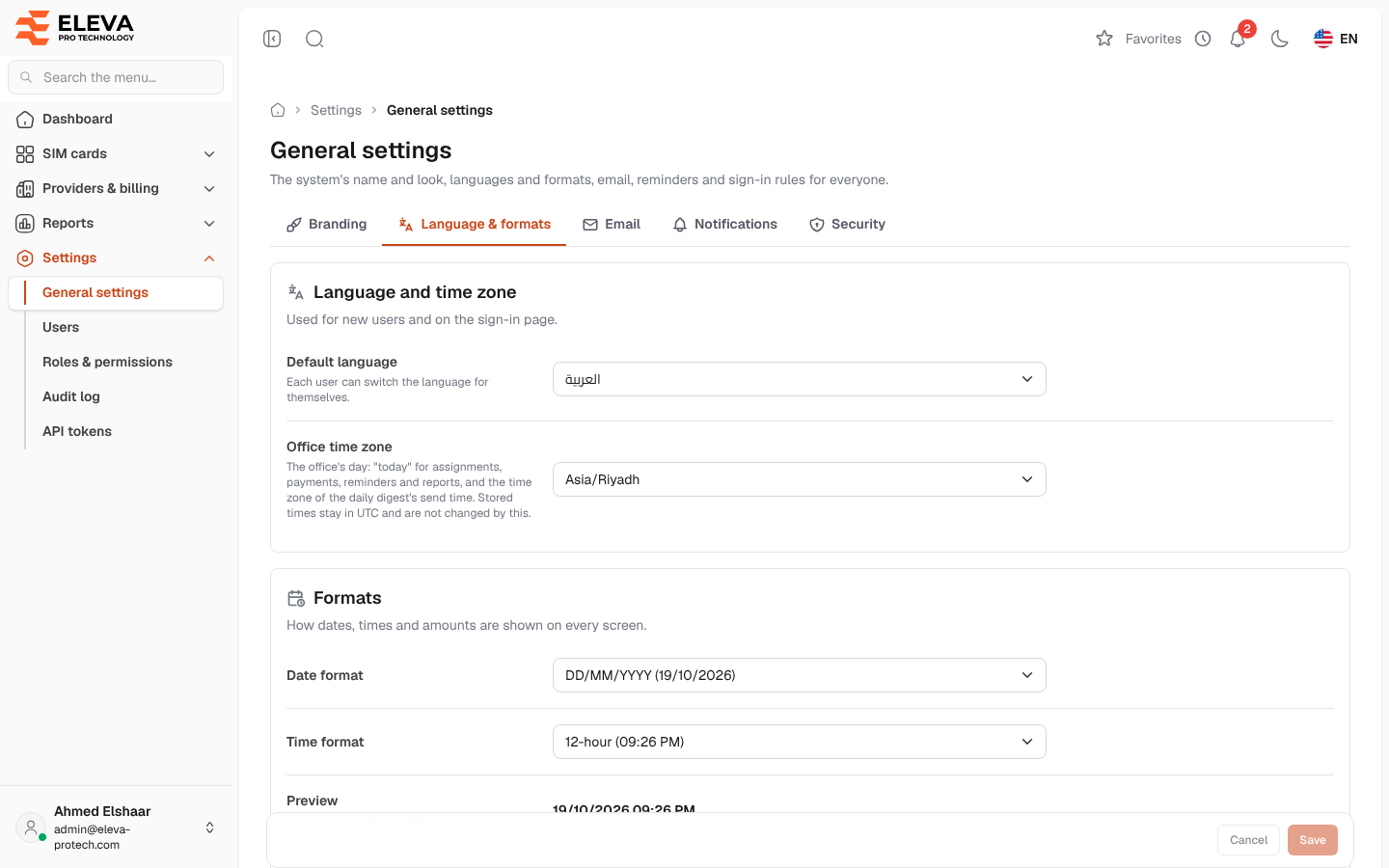Open the Date format dropdown
The height and width of the screenshot is (868, 1389).
click(799, 675)
